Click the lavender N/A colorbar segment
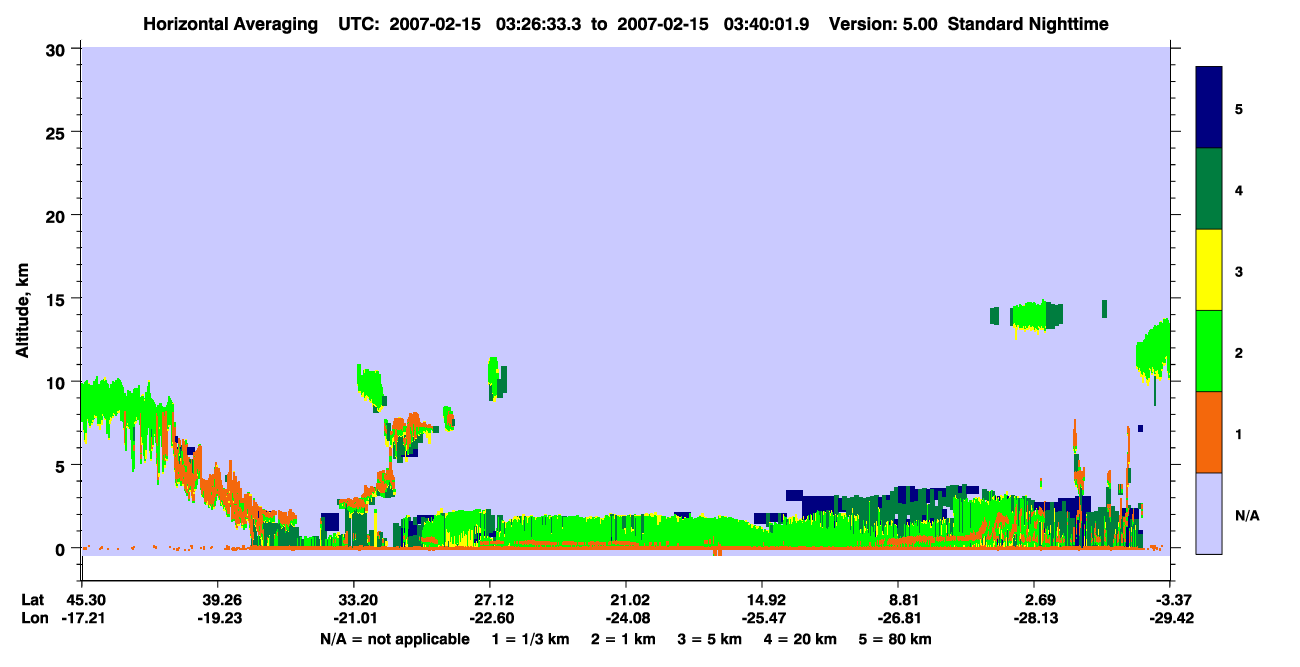Image resolution: width=1300 pixels, height=667 pixels. [x=1209, y=513]
